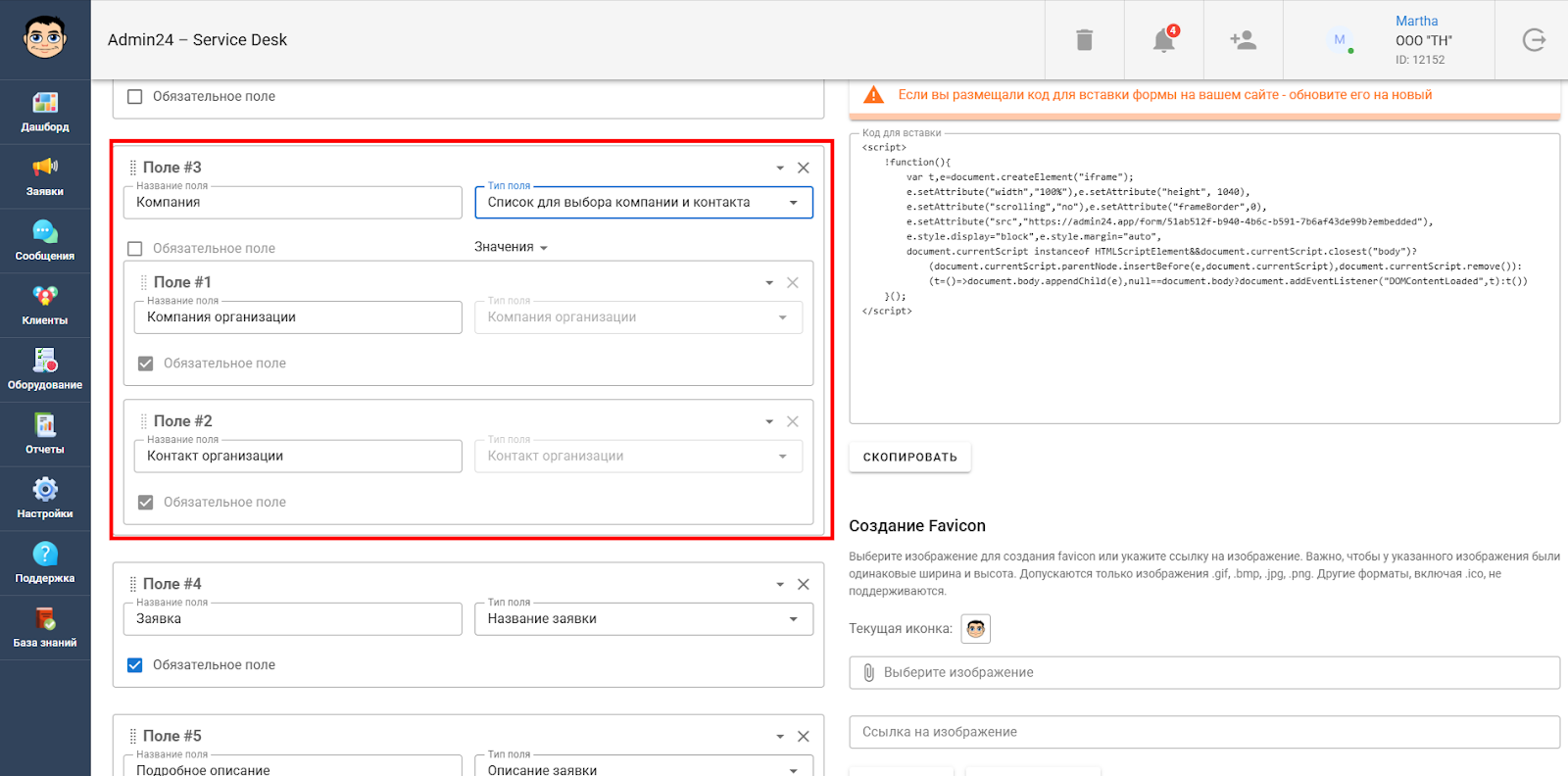
Task: Open База знаний in the sidebar
Action: [45, 628]
